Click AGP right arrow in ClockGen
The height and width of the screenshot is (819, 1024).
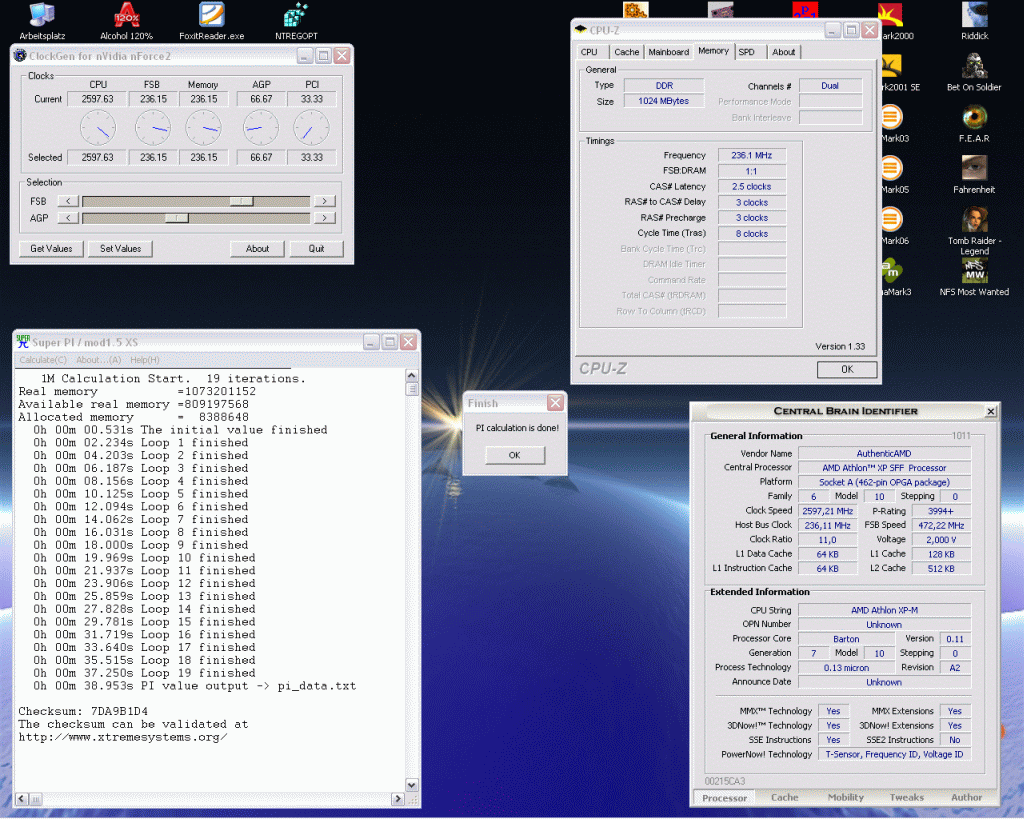[325, 218]
